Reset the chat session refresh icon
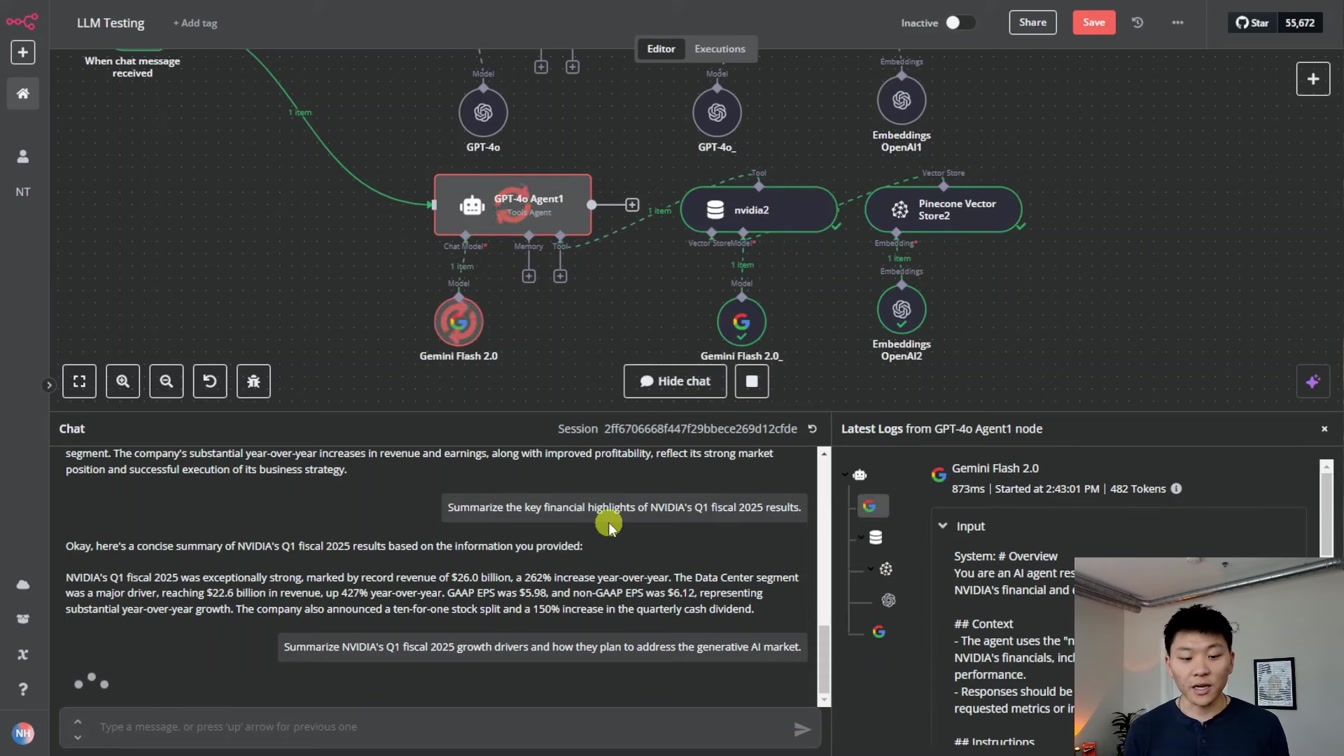This screenshot has height=756, width=1344. (x=812, y=429)
